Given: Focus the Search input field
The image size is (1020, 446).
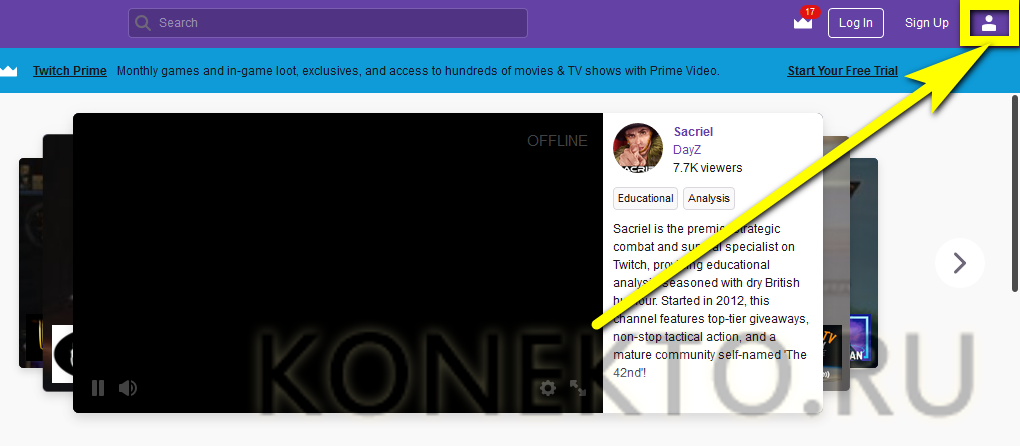Looking at the screenshot, I should coord(327,23).
